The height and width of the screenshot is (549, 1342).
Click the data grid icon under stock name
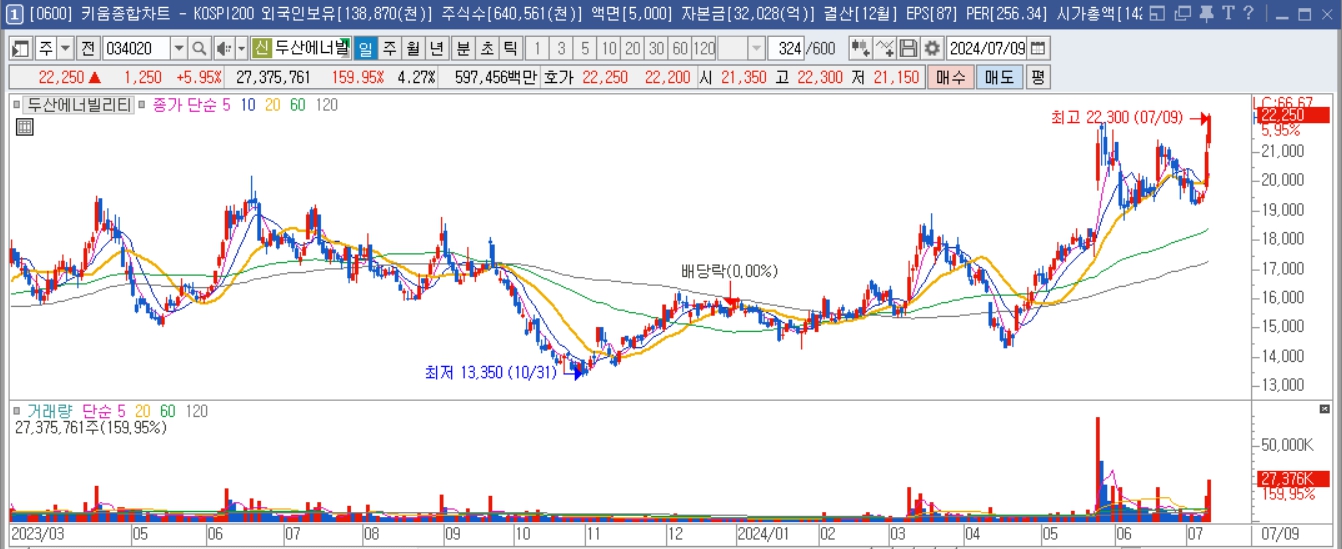(x=25, y=126)
